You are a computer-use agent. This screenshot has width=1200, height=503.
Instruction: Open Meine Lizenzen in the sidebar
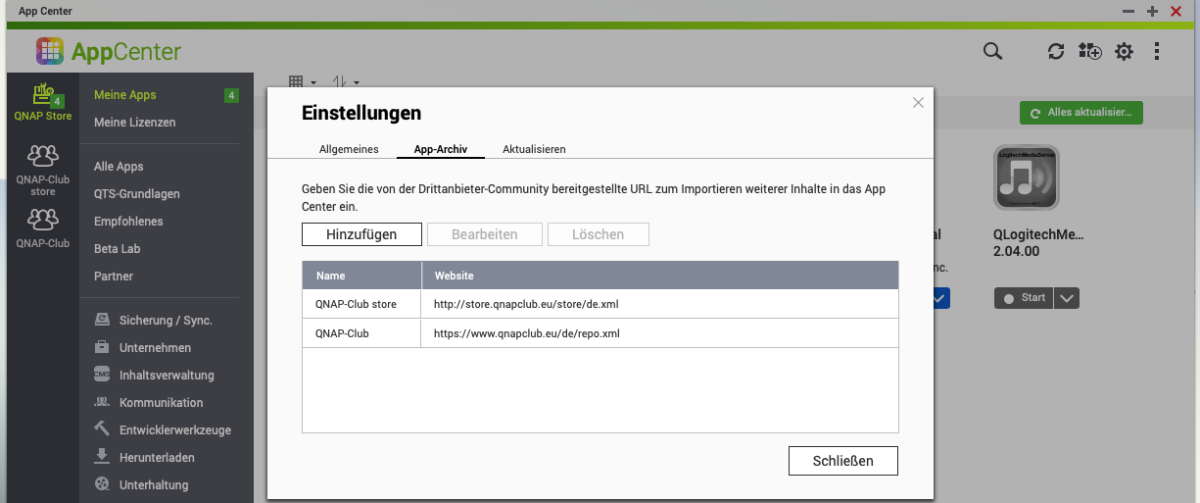(134, 122)
